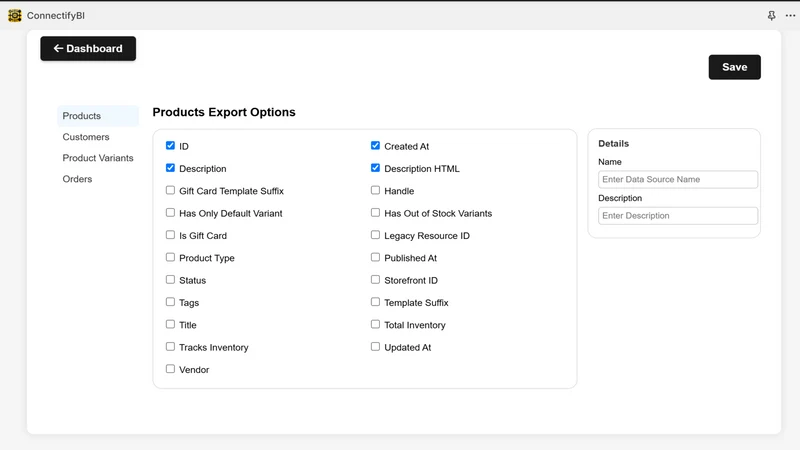Tick Has Only Default Variant checkbox

pyautogui.click(x=170, y=213)
